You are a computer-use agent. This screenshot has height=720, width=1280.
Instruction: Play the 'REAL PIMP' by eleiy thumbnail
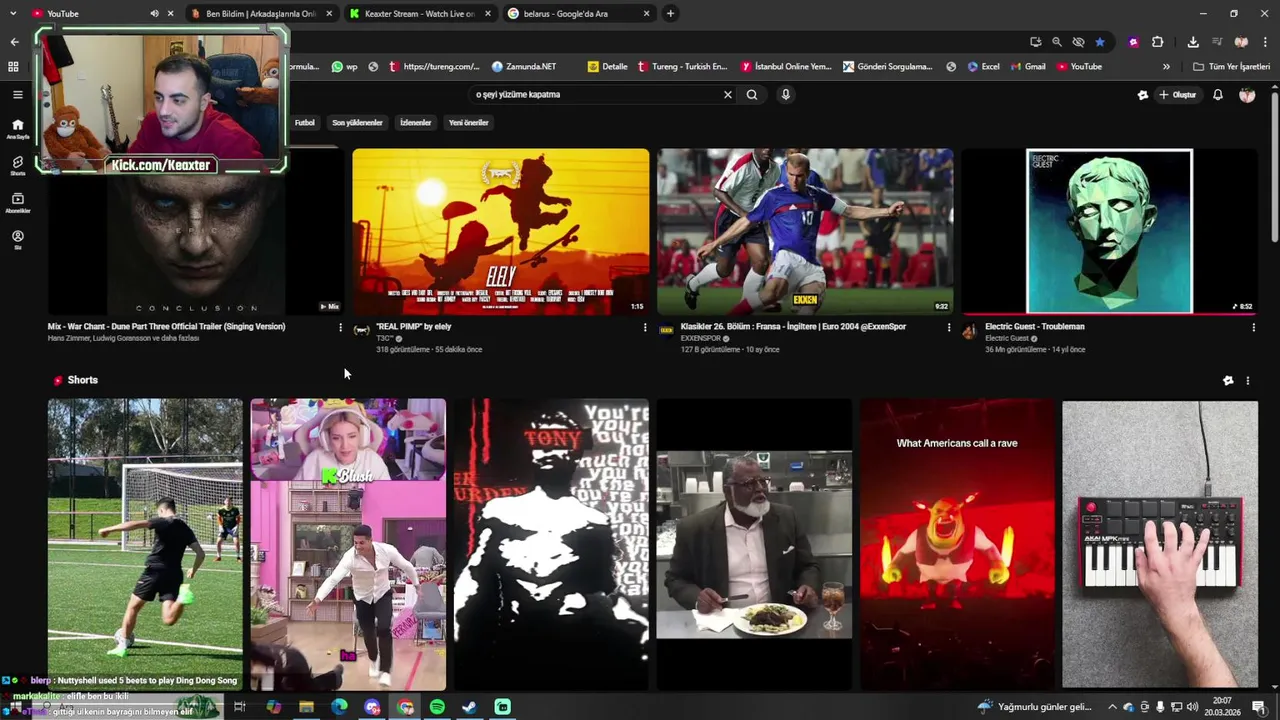501,232
